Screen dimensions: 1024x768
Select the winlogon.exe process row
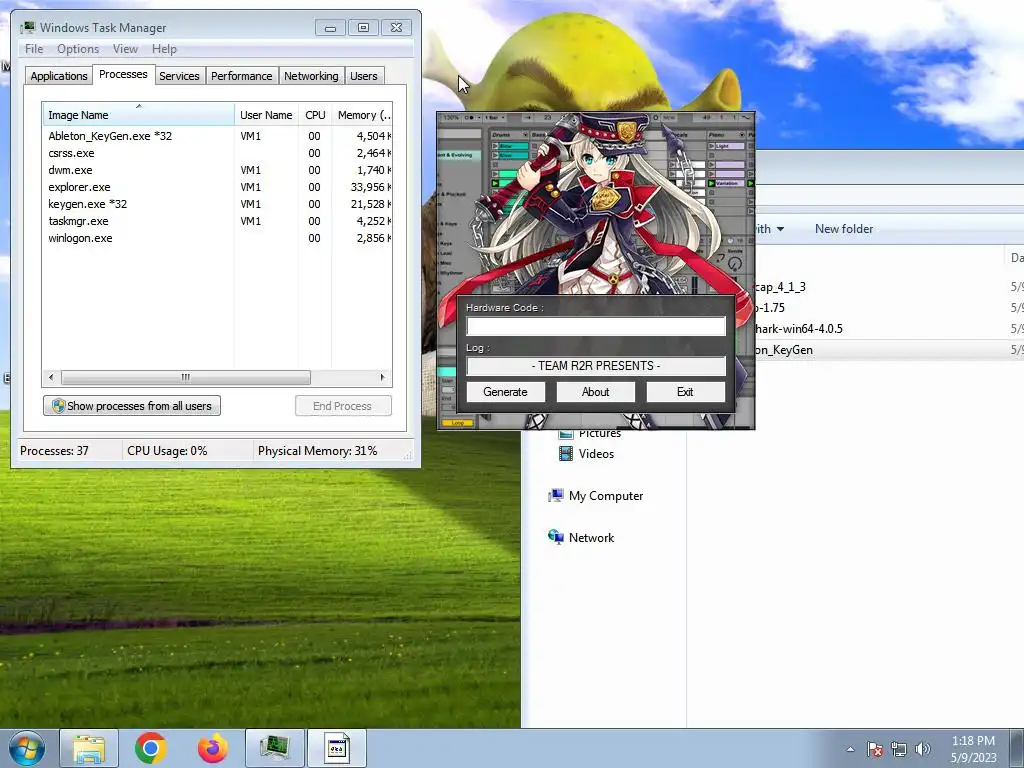[217, 238]
